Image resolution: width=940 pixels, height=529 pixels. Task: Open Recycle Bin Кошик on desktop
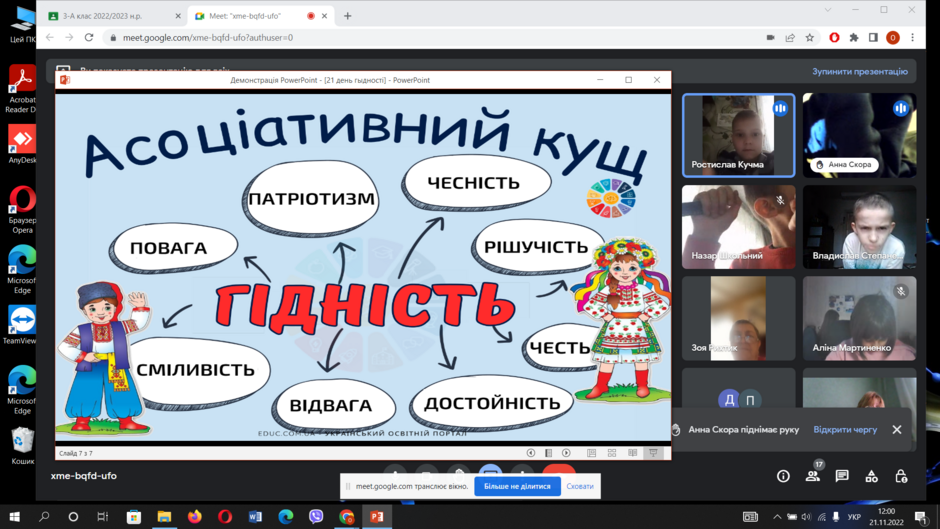(x=22, y=446)
